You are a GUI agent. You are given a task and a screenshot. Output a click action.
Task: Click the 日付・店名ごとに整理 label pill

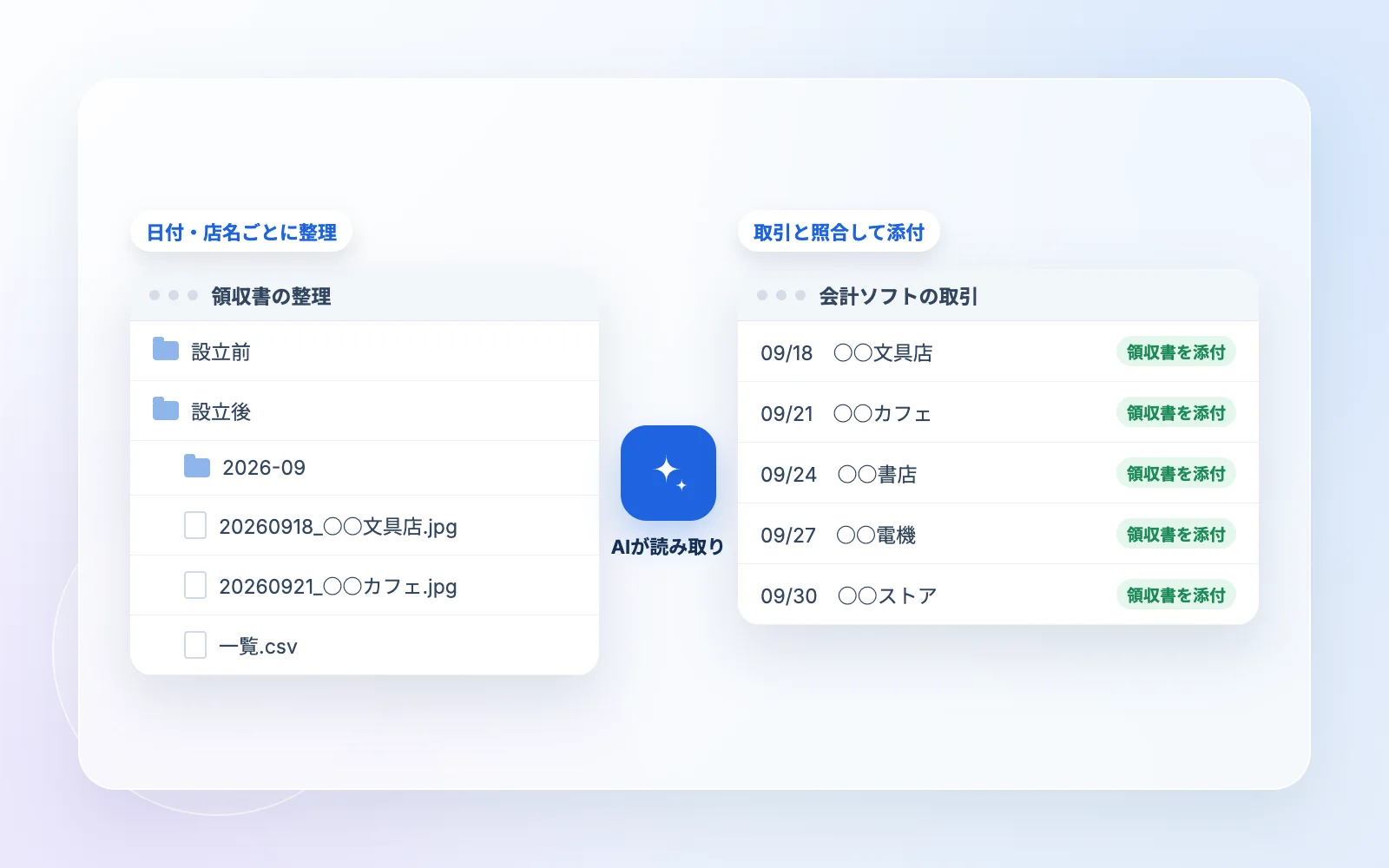point(241,233)
